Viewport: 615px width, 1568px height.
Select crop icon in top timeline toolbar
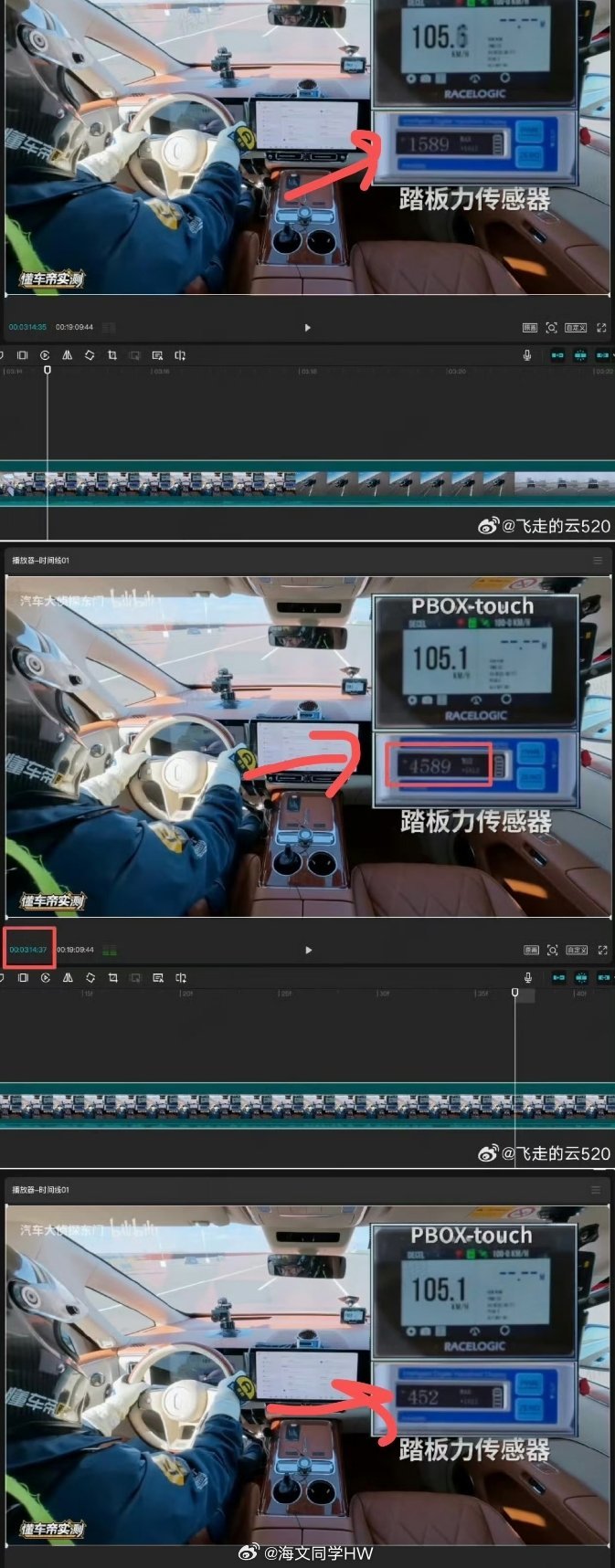[x=112, y=355]
